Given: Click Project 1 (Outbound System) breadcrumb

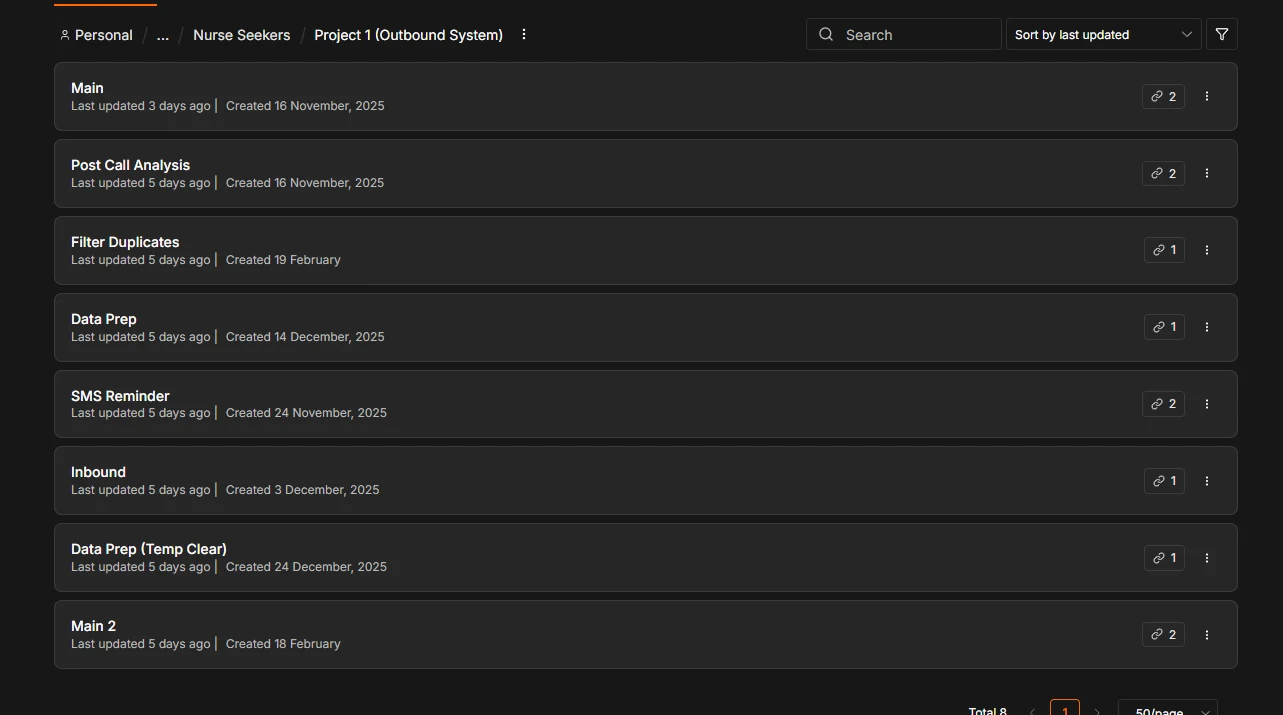Looking at the screenshot, I should pyautogui.click(x=409, y=35).
